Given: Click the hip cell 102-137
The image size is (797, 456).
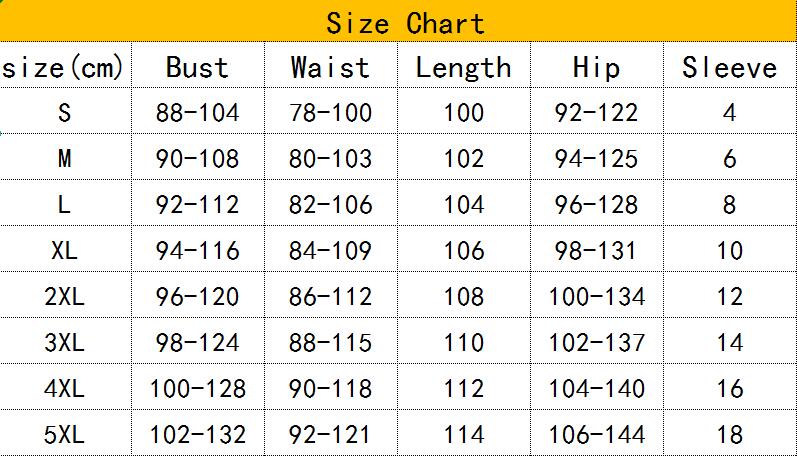Looking at the screenshot, I should pos(597,341).
